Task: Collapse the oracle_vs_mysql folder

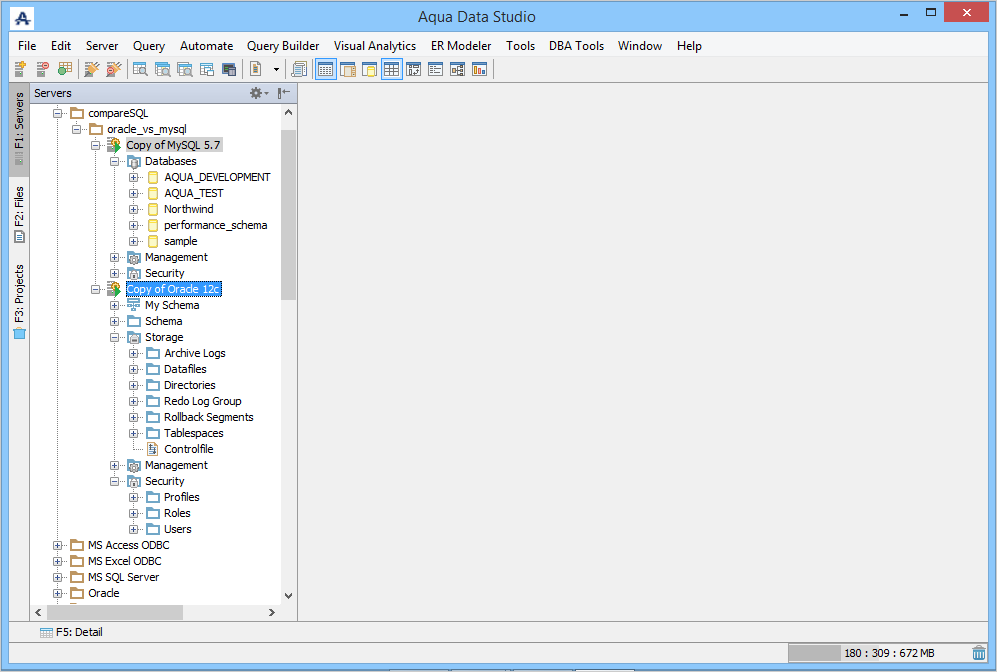Action: pyautogui.click(x=76, y=129)
